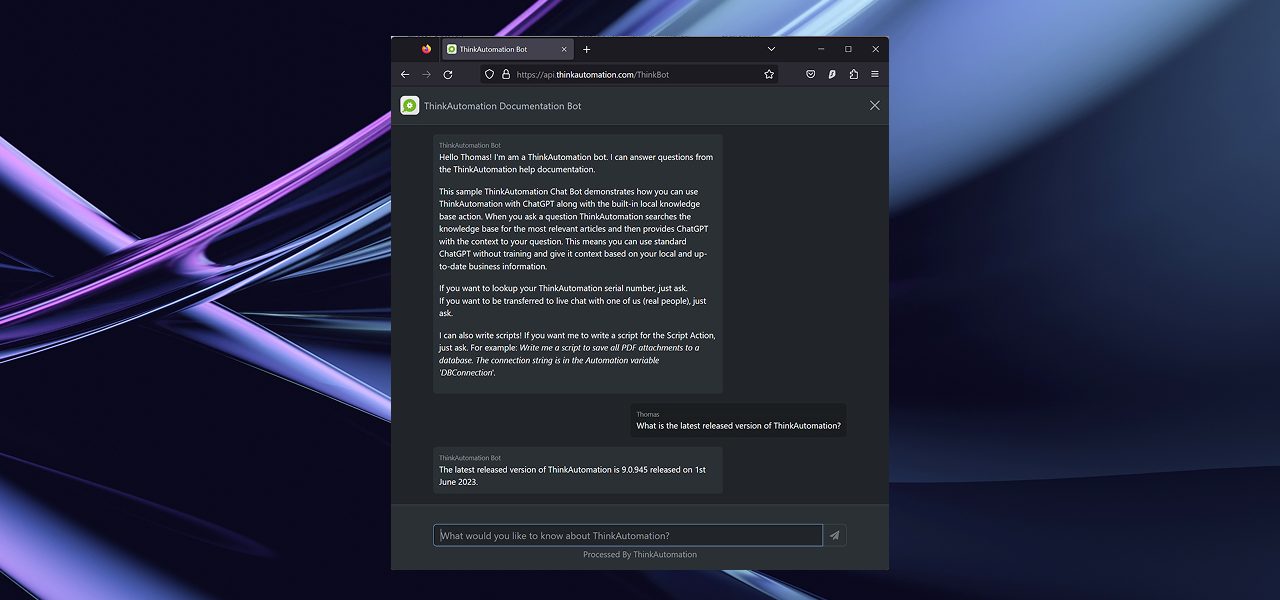This screenshot has height=600, width=1280.
Task: Click the green ThinkAutomation bot logo
Action: pos(410,106)
